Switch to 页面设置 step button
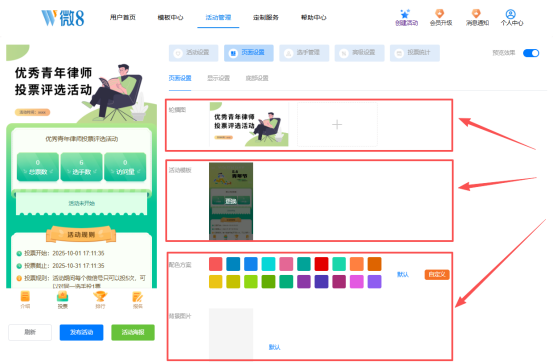Viewport: 554px width, 362px height. (x=249, y=53)
